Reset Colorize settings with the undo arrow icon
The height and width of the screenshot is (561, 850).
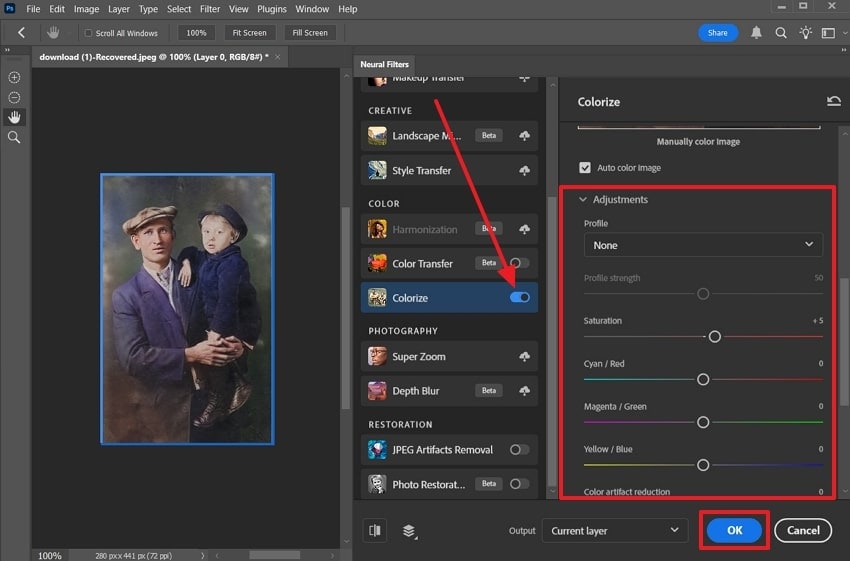833,101
